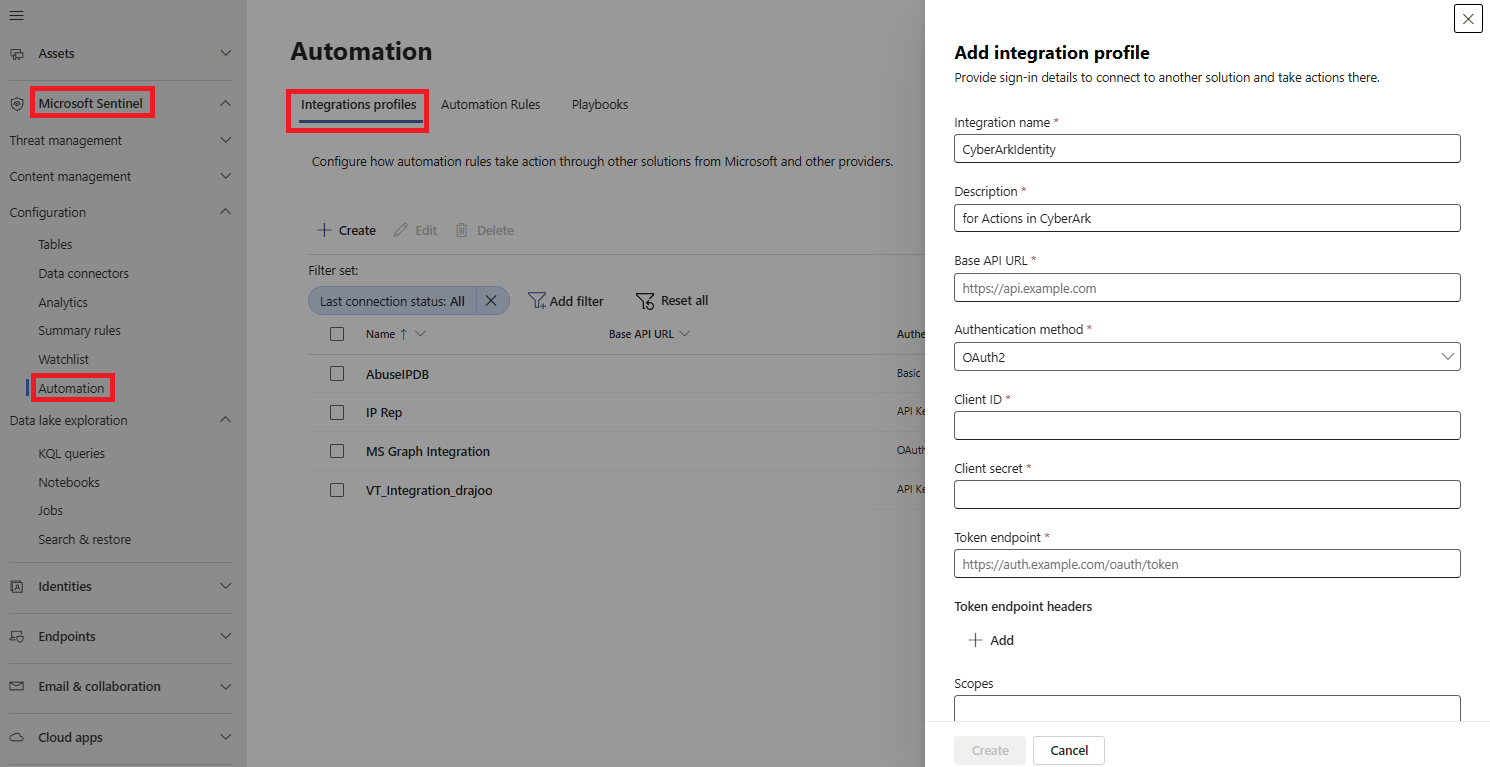The width and height of the screenshot is (1490, 767).
Task: Collapse the Configuration section chevron
Action: [x=226, y=212]
